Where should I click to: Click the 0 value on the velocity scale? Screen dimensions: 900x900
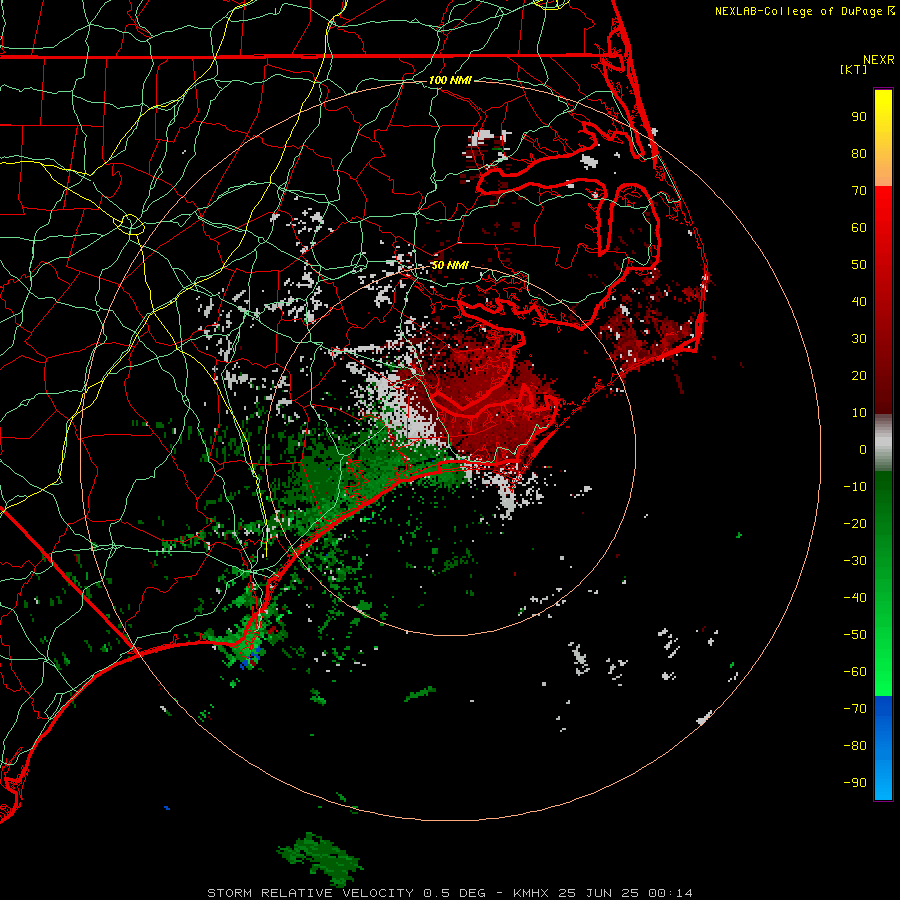(x=863, y=450)
